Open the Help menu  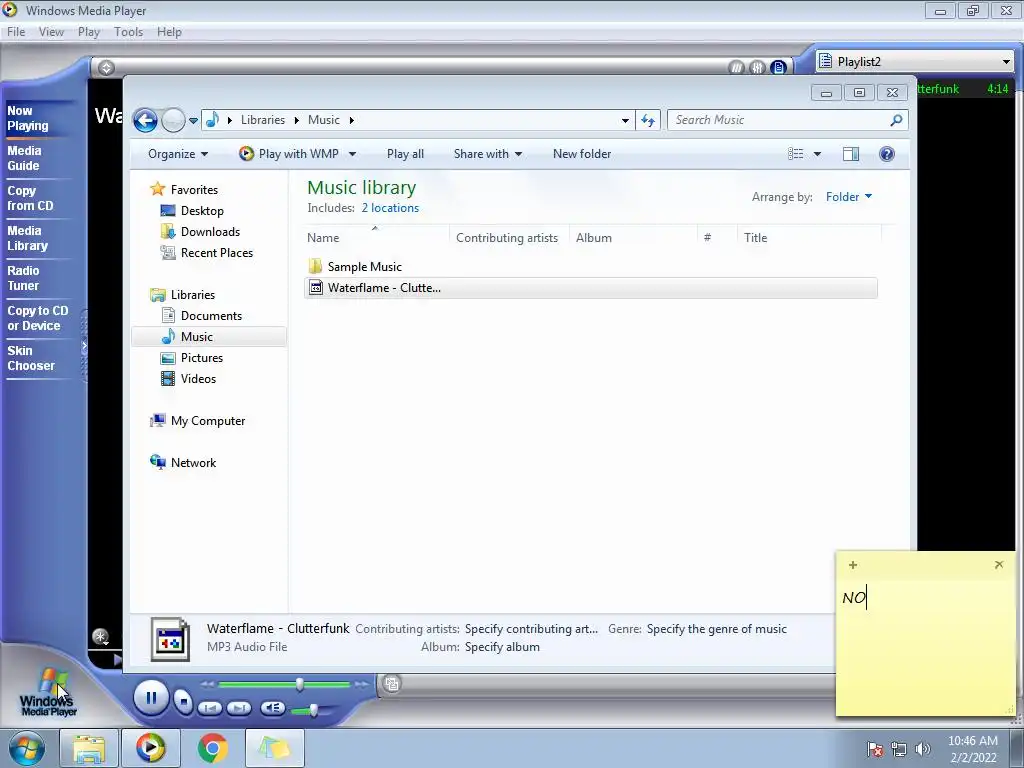[x=169, y=32]
